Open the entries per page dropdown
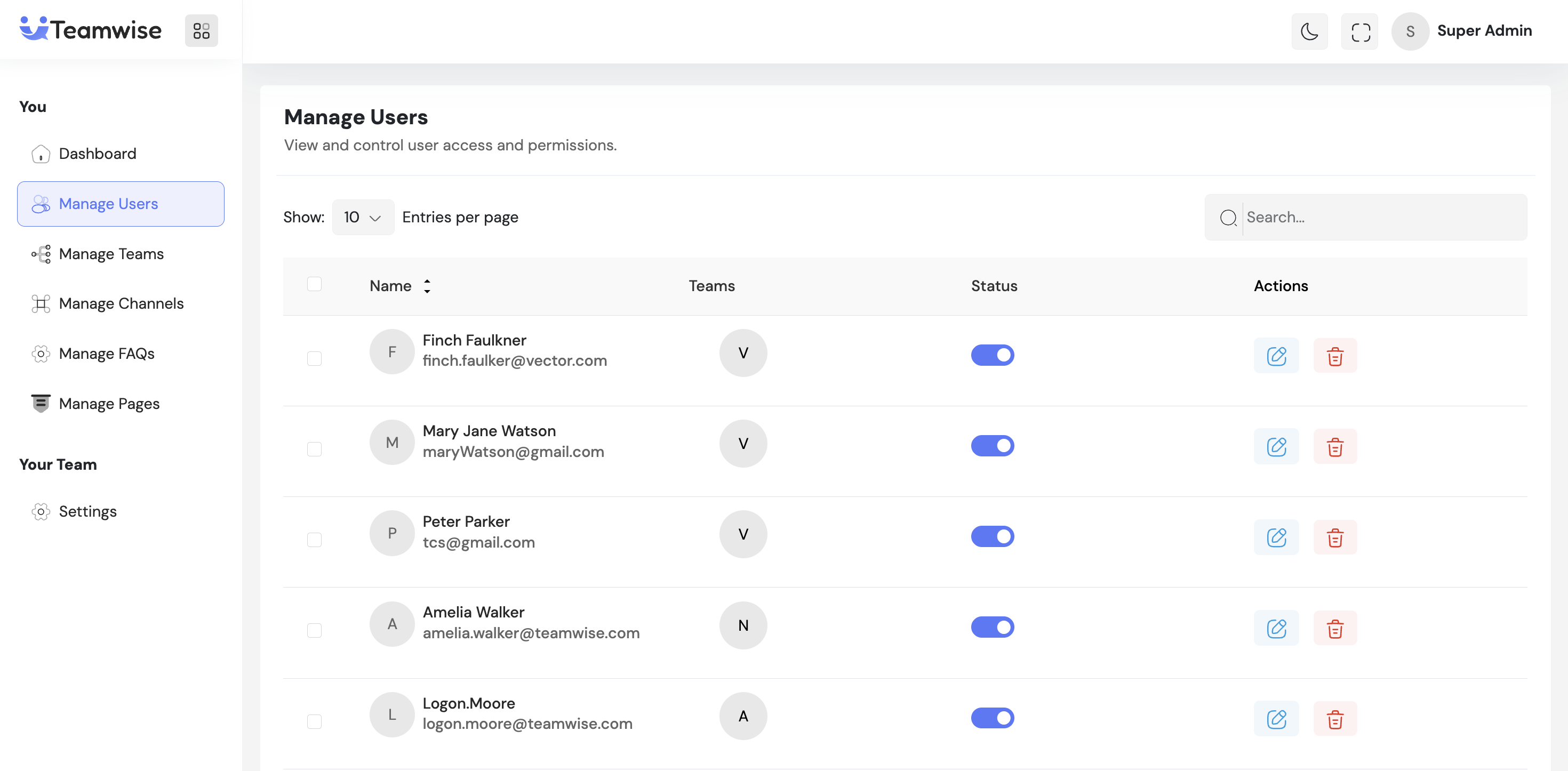 [363, 217]
